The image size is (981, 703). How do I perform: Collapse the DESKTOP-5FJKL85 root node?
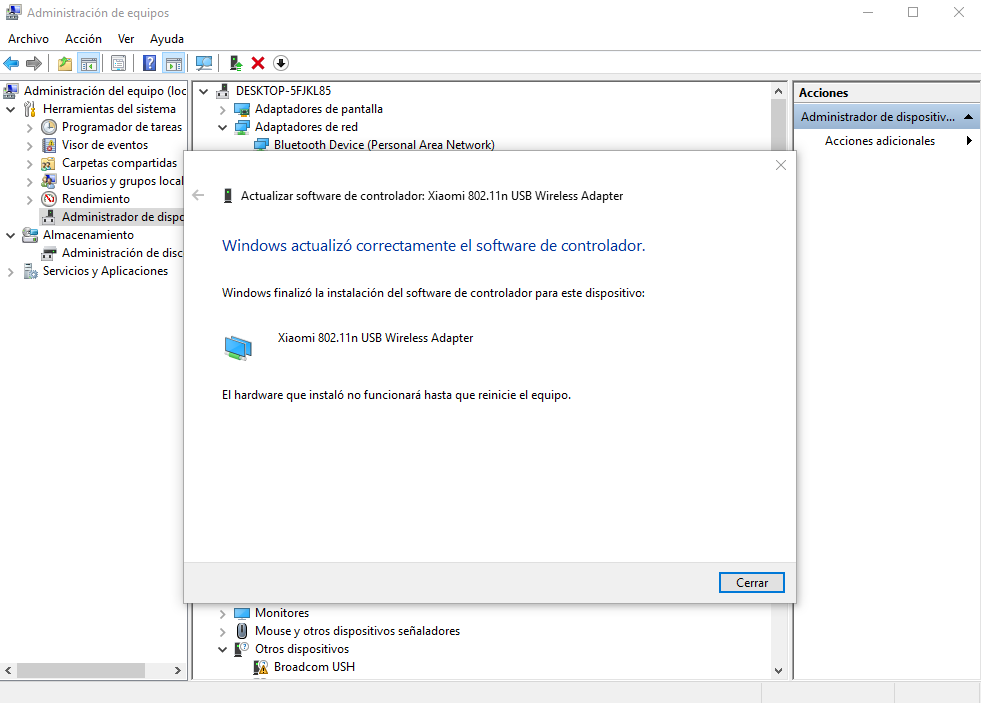pyautogui.click(x=203, y=91)
